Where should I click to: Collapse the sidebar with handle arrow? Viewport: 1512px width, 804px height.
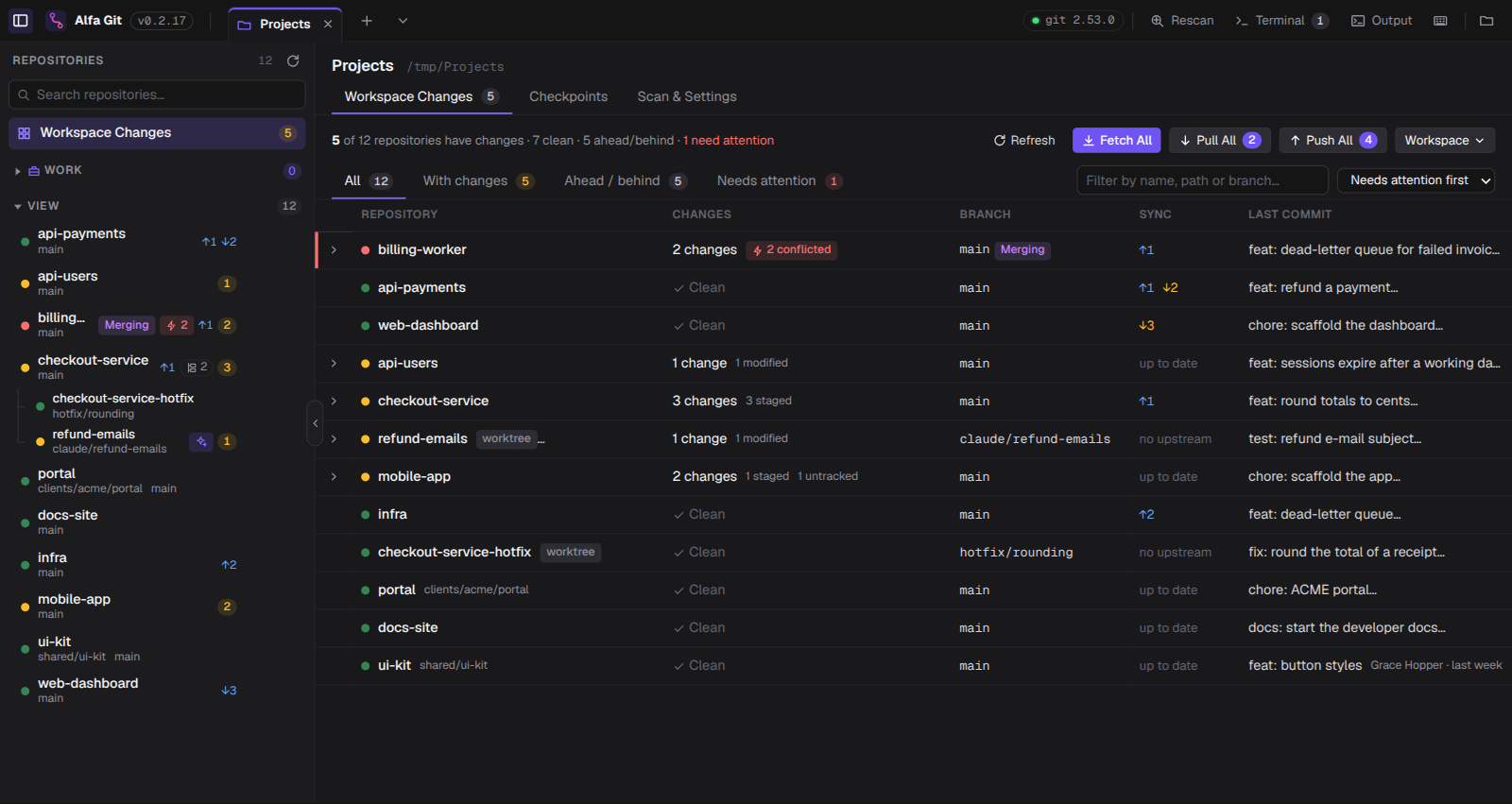316,423
